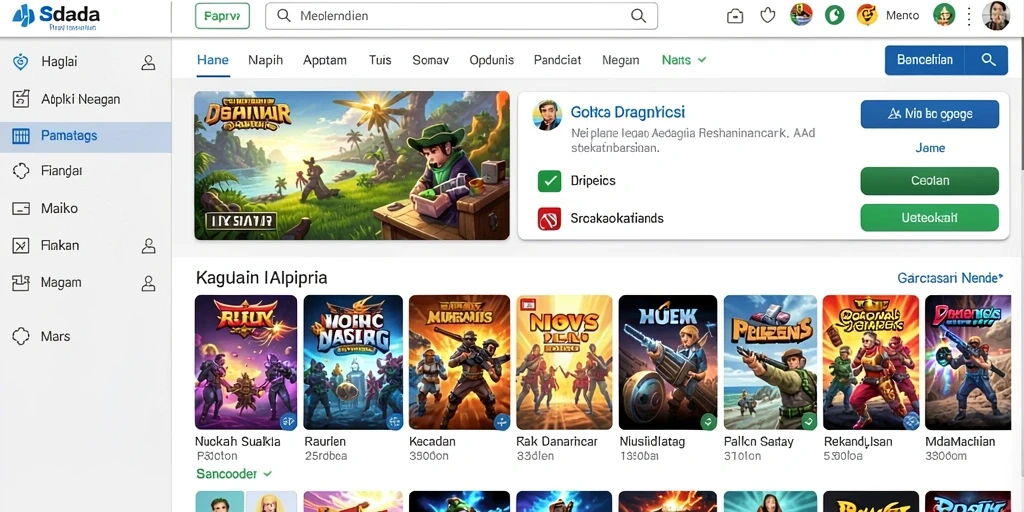This screenshot has height=512, width=1024.
Task: Click the blue Mio bo ogege button
Action: click(930, 114)
